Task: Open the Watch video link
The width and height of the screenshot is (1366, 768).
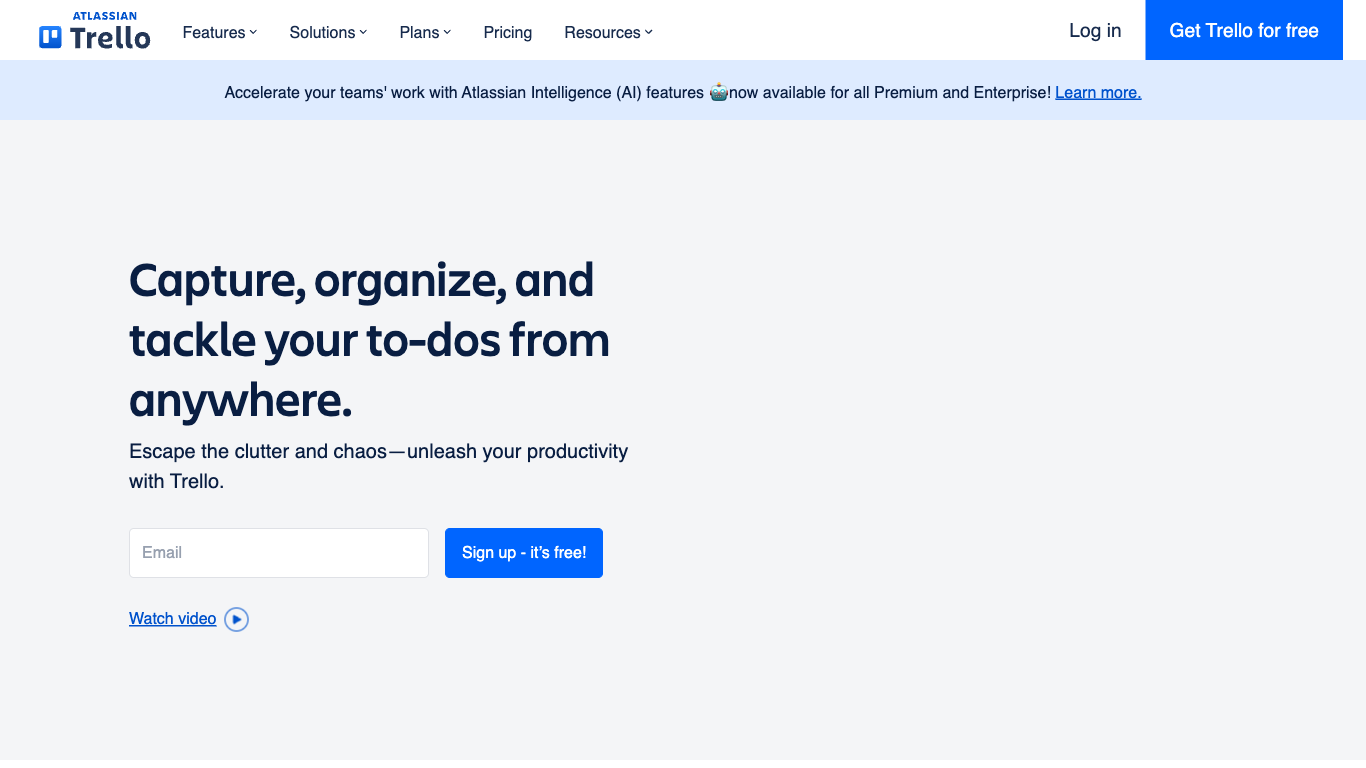Action: (x=173, y=619)
